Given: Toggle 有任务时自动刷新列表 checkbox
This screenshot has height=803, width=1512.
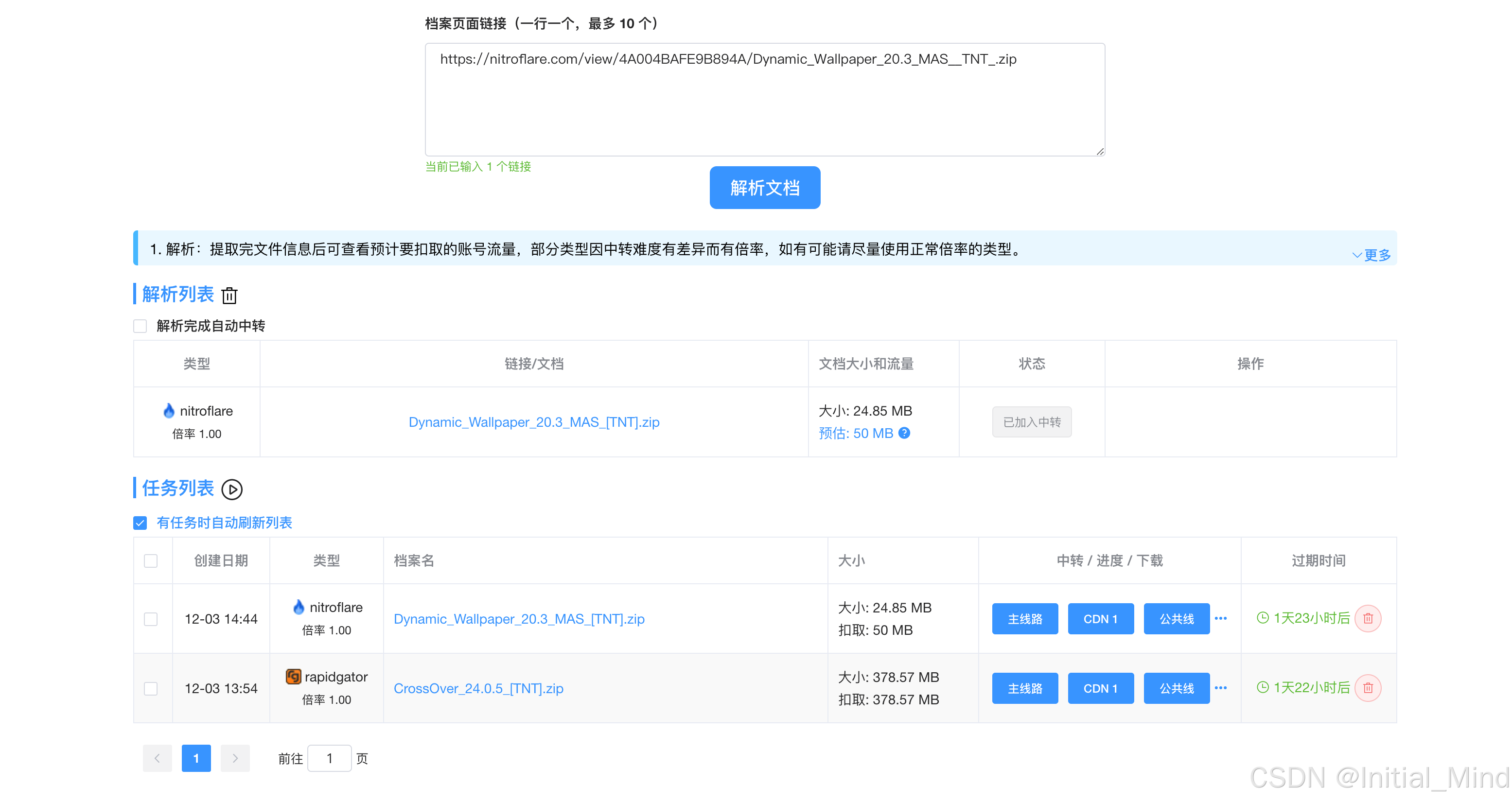Looking at the screenshot, I should click(x=140, y=523).
